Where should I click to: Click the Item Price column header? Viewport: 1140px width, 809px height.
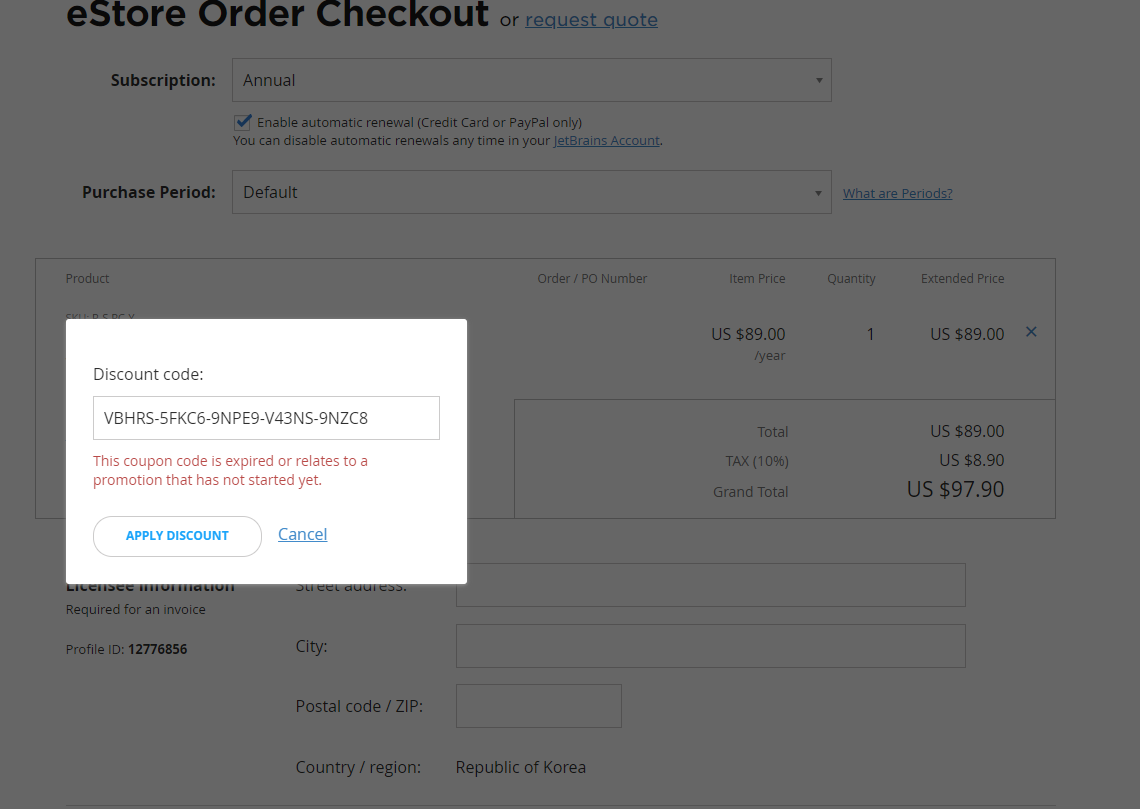(757, 278)
